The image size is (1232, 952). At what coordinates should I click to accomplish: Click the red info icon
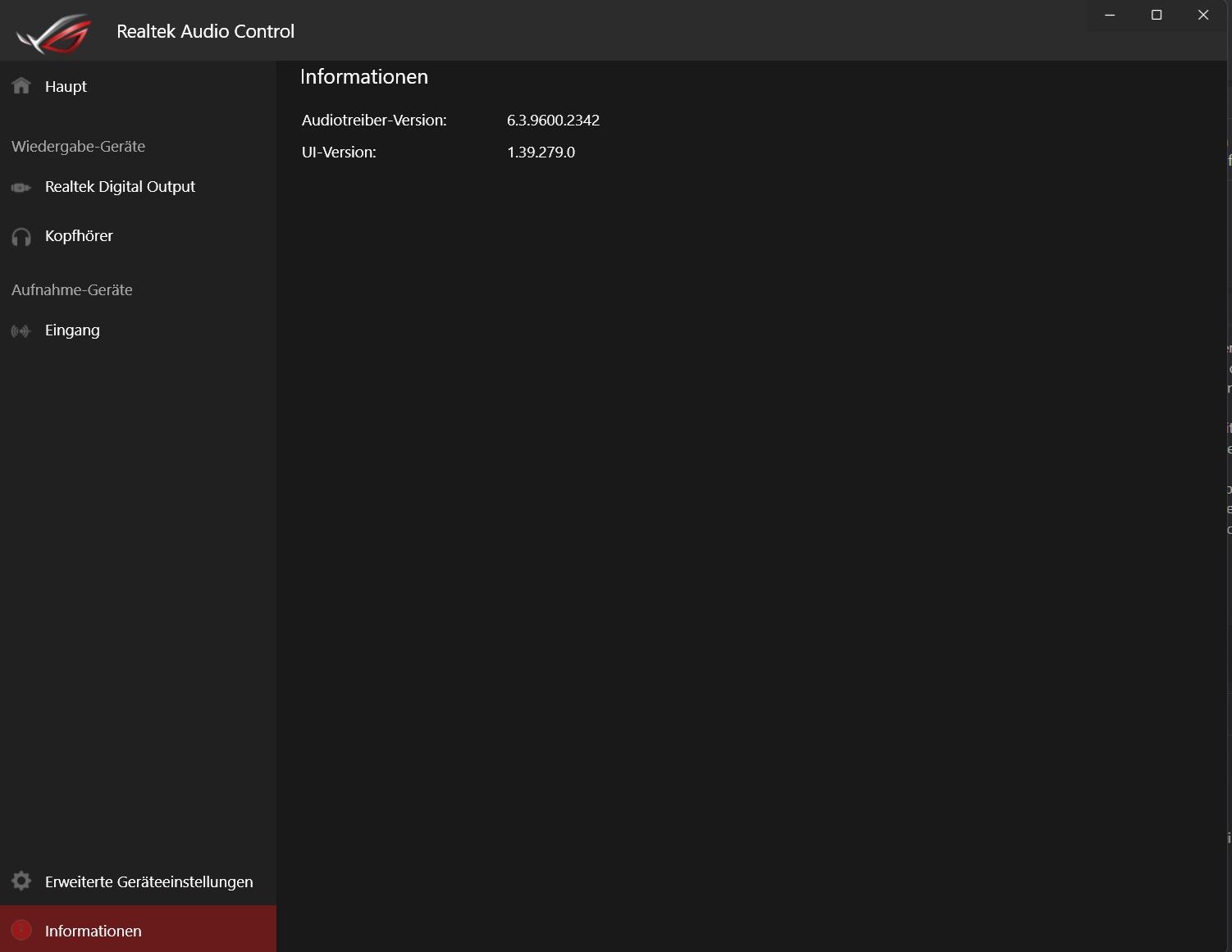click(21, 930)
